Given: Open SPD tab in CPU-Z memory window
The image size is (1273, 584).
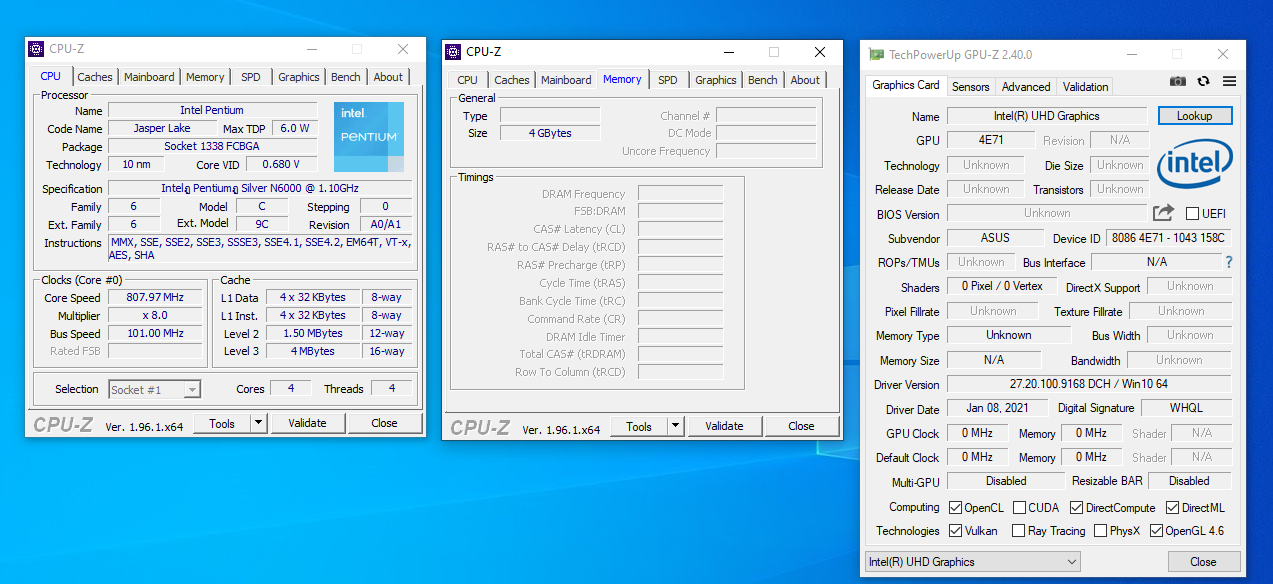Looking at the screenshot, I should point(668,80).
